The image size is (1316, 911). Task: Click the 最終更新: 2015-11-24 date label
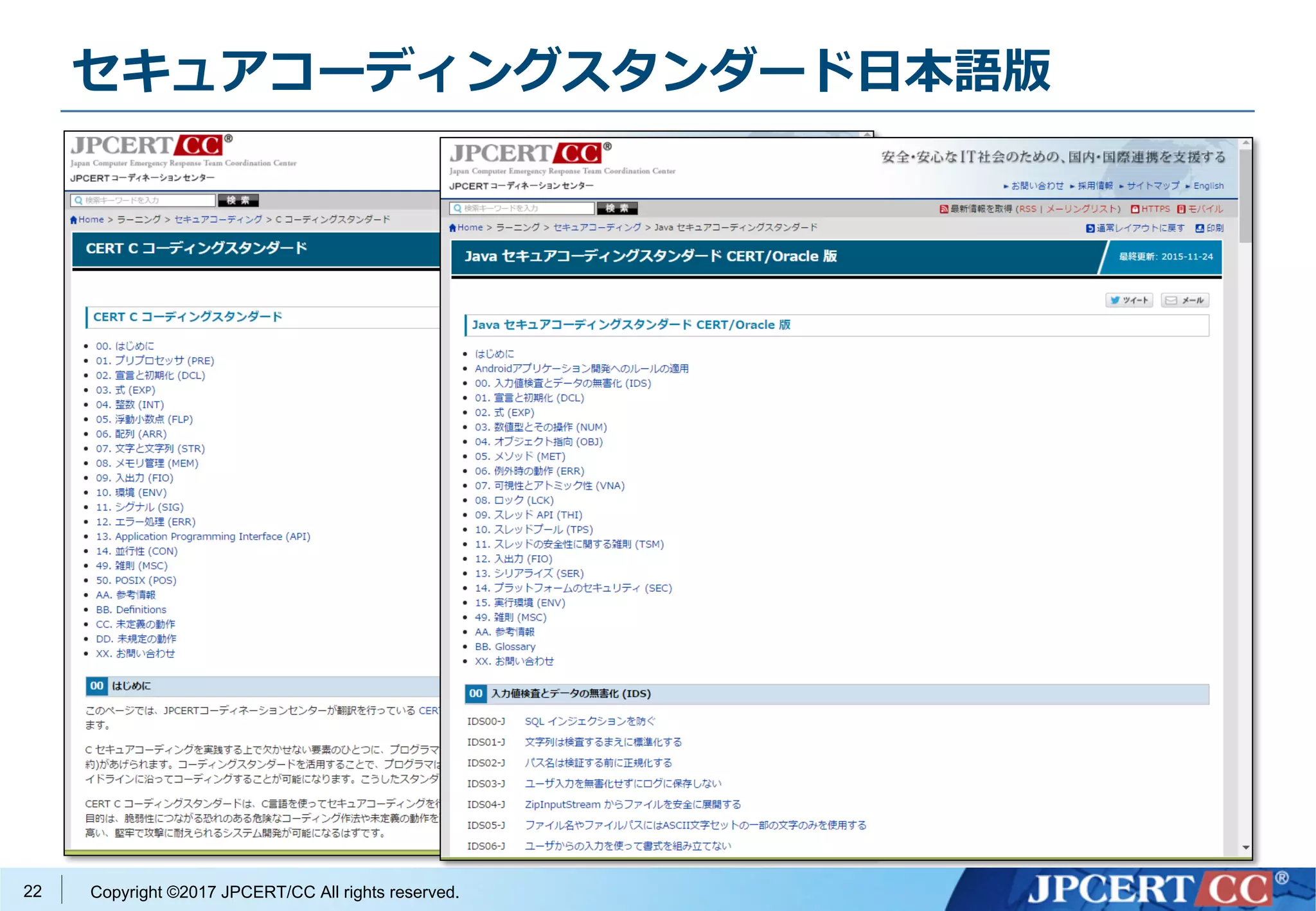1166,256
